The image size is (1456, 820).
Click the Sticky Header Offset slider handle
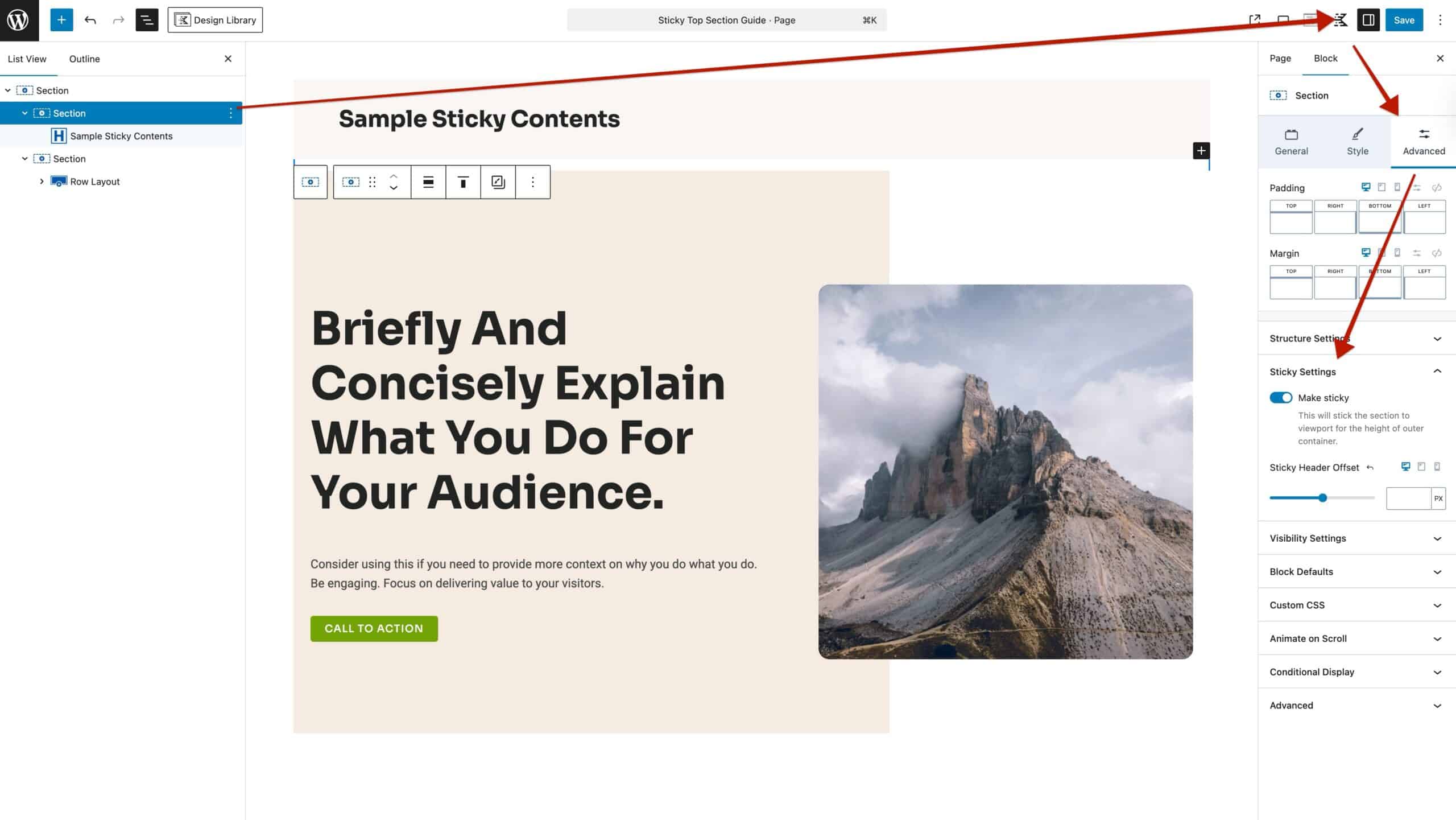pyautogui.click(x=1323, y=498)
